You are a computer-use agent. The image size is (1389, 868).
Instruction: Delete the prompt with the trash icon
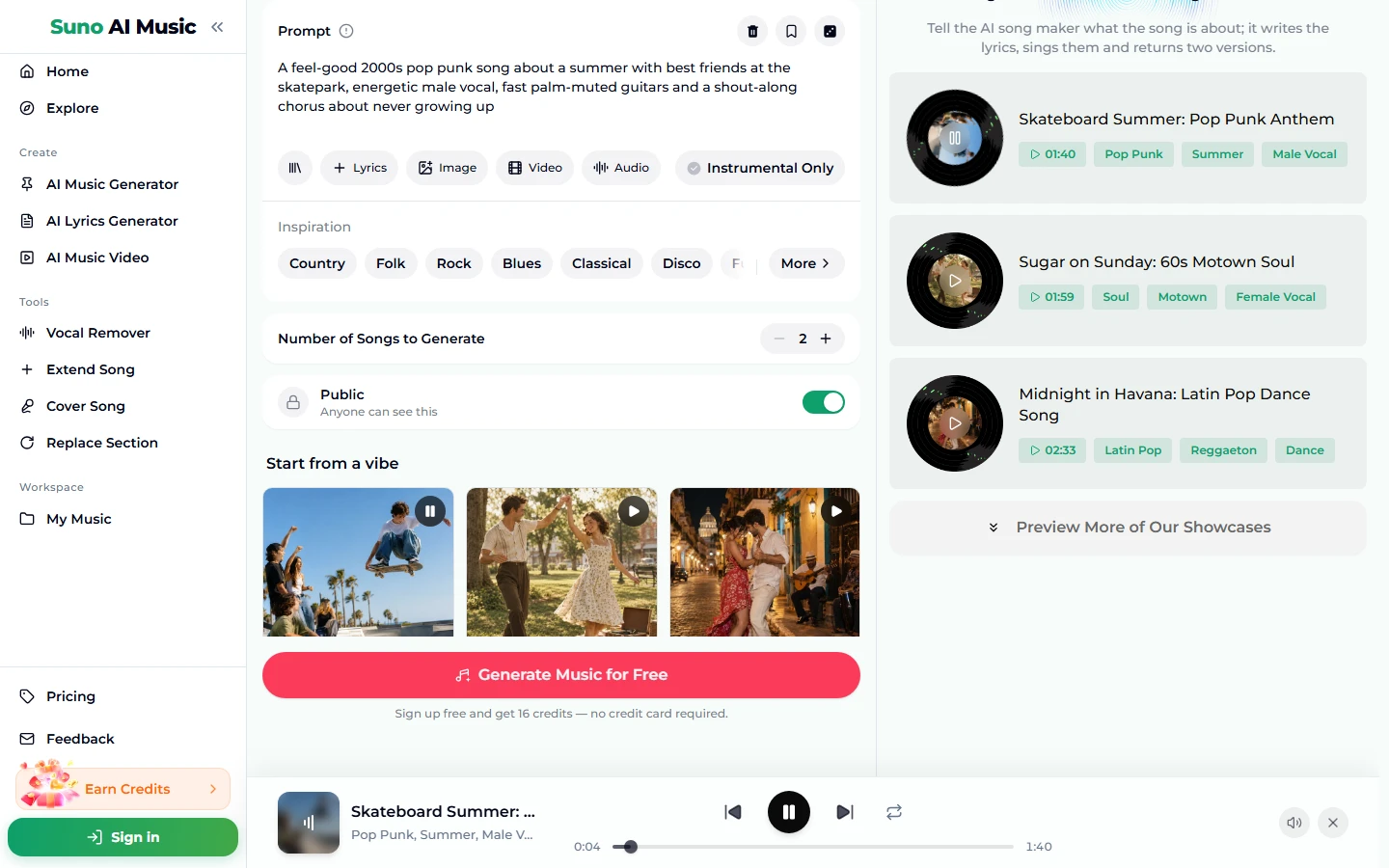coord(752,31)
